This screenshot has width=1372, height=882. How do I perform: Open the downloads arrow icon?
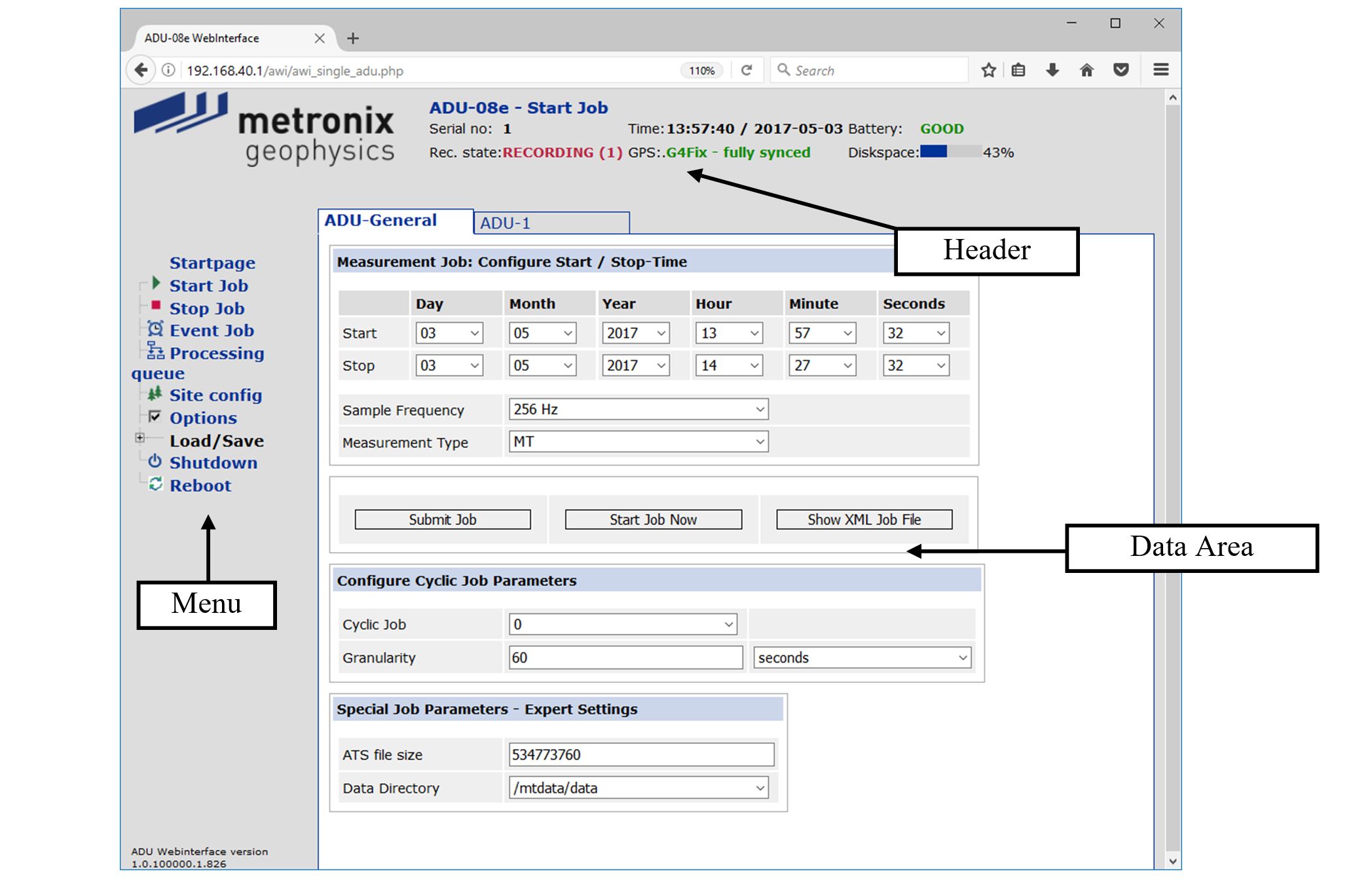1052,70
